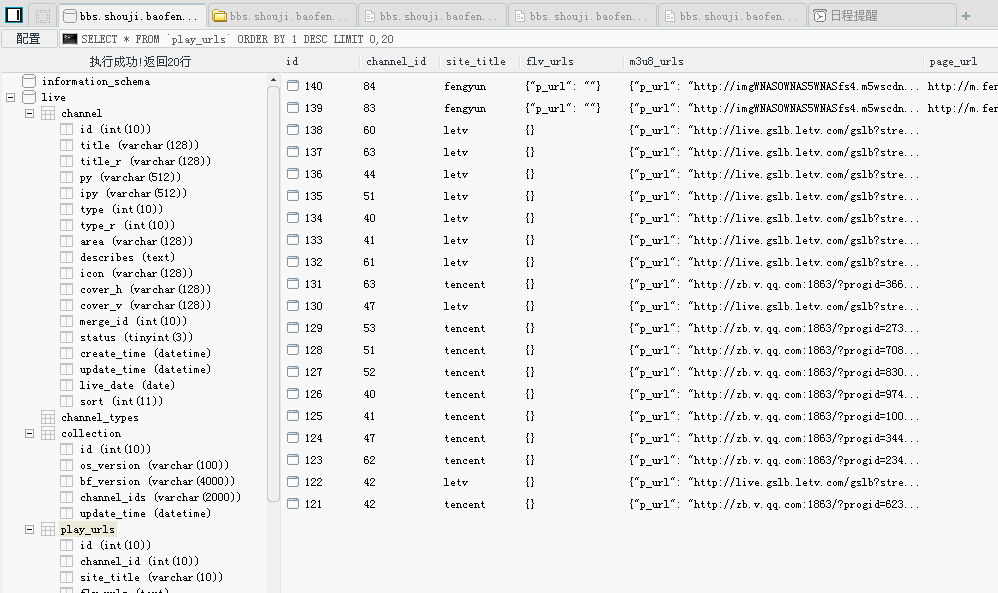Collapse the play_urls table node
Image resolution: width=998 pixels, height=593 pixels.
pos(29,529)
